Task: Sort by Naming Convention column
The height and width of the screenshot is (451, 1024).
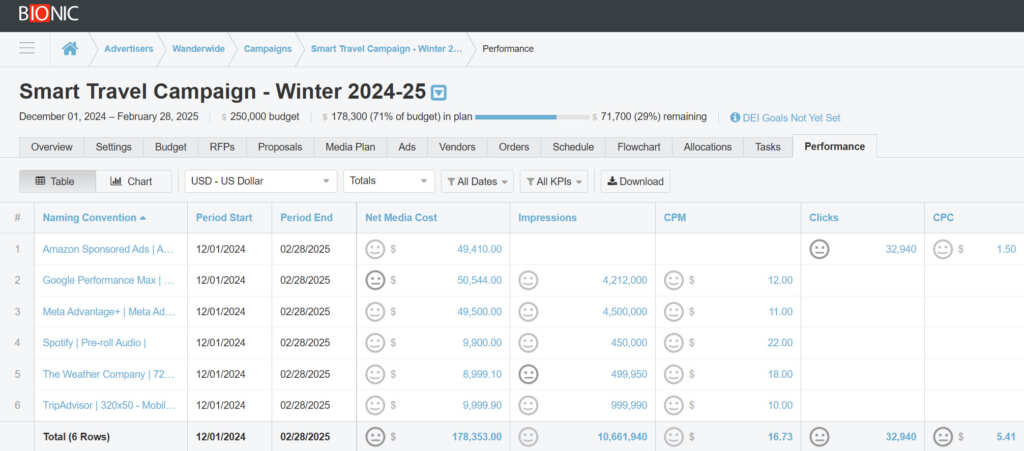Action: click(x=94, y=218)
